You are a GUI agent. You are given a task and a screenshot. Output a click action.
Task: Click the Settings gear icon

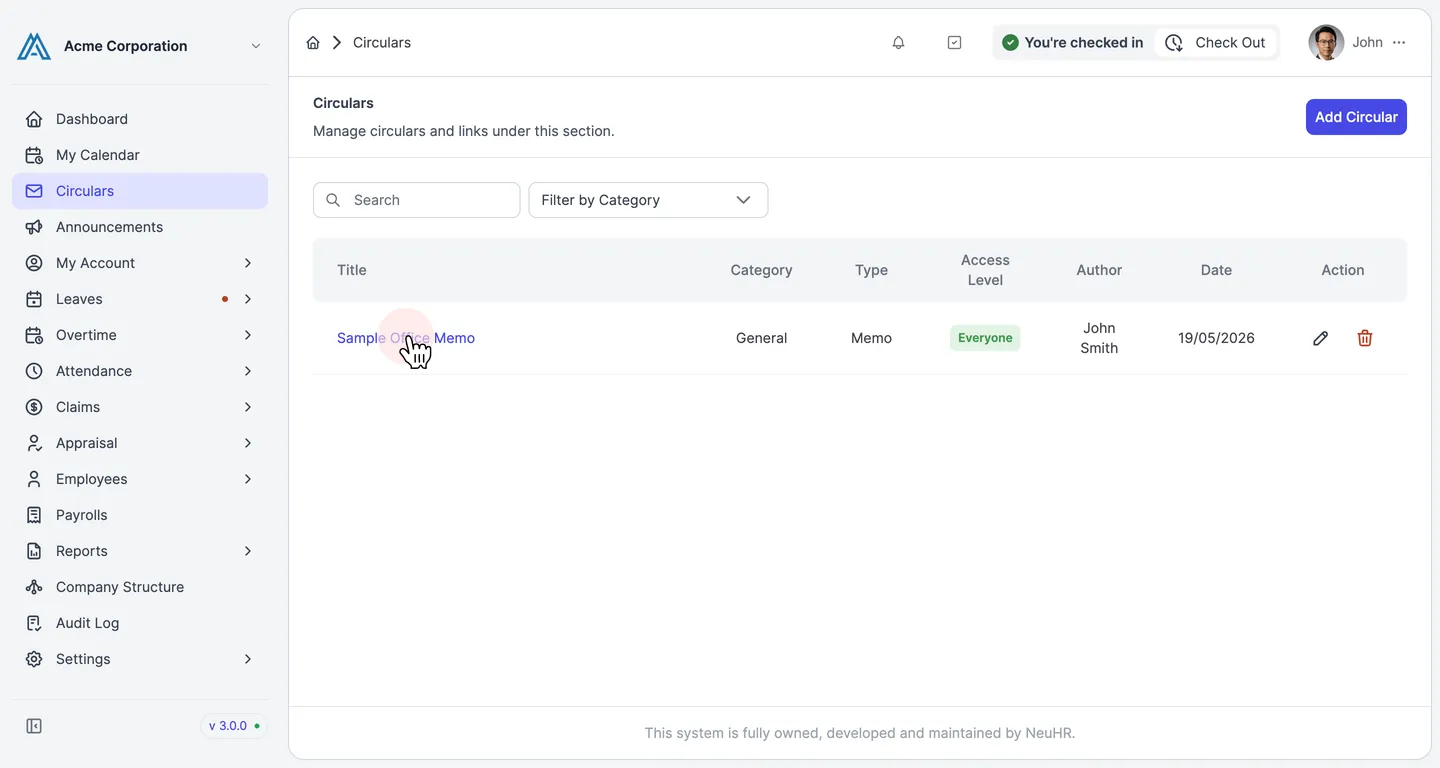pos(34,659)
